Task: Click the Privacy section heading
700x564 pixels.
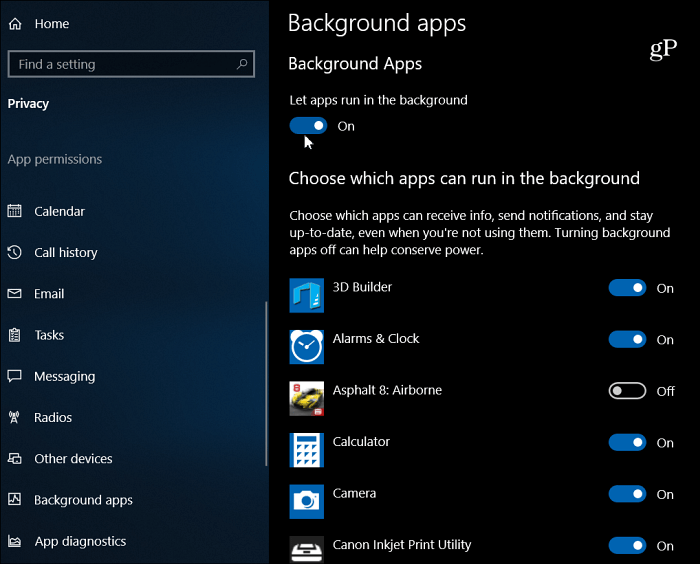Action: [28, 104]
